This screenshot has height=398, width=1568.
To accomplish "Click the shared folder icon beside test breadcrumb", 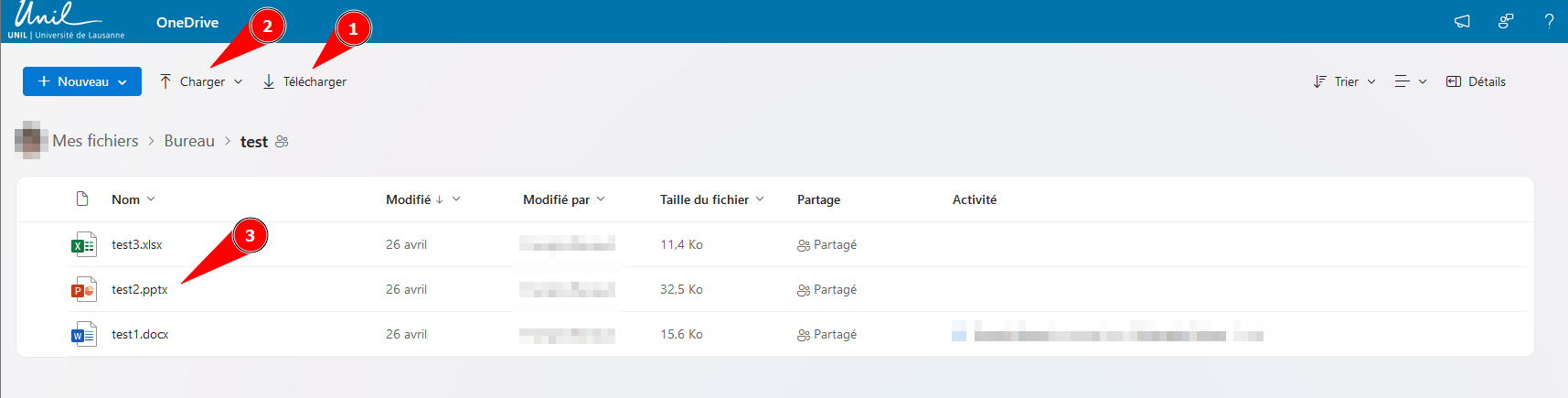I will [282, 142].
